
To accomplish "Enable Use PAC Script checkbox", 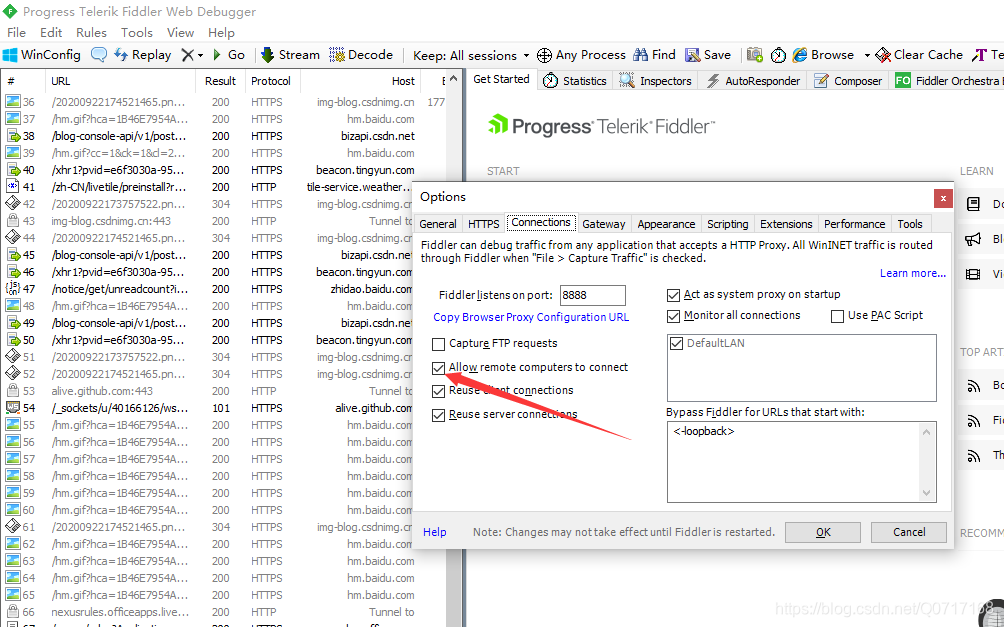I will (837, 316).
